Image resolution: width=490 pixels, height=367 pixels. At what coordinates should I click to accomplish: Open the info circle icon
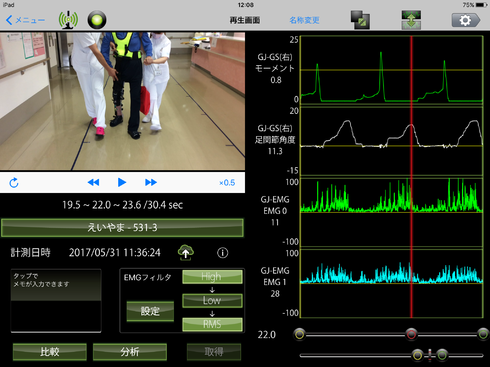pyautogui.click(x=222, y=253)
